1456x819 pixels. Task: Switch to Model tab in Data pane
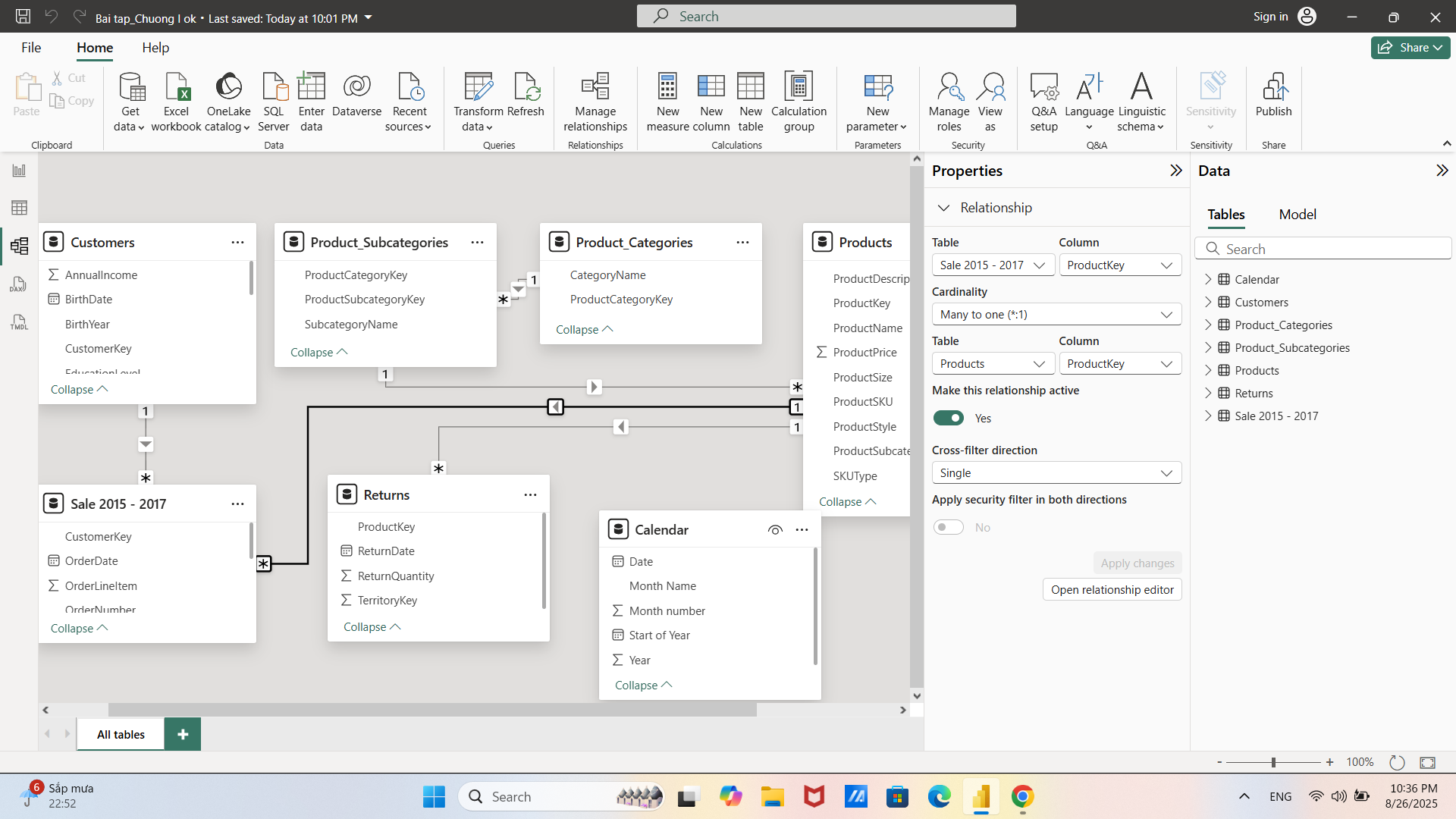coord(1298,215)
